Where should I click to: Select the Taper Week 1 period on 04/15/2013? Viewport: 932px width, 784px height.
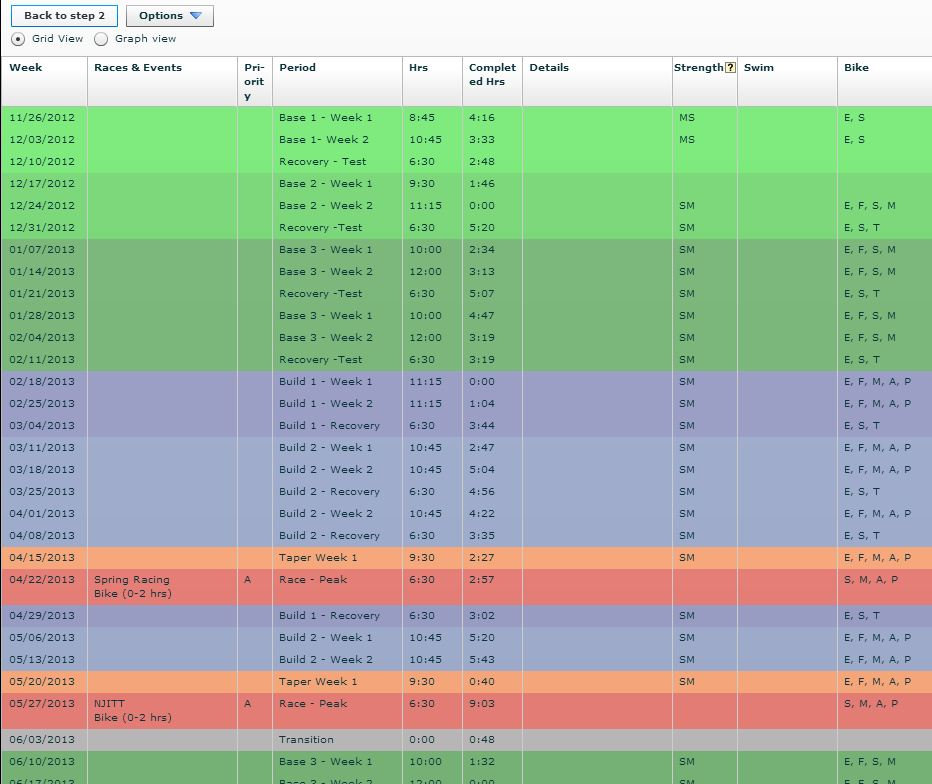[x=318, y=558]
